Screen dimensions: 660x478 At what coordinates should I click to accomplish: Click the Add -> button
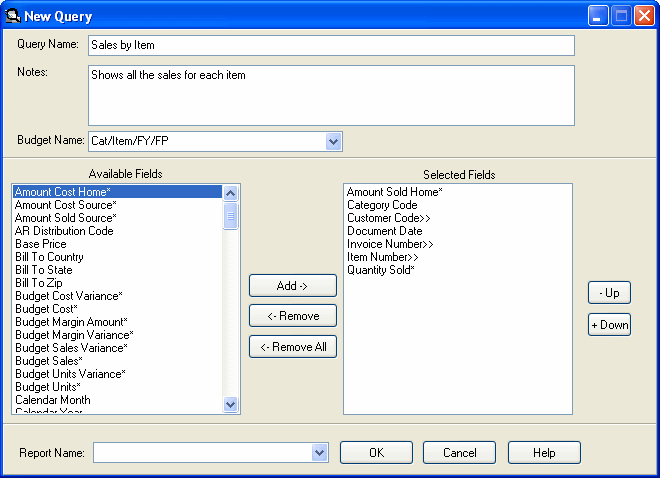tap(293, 286)
